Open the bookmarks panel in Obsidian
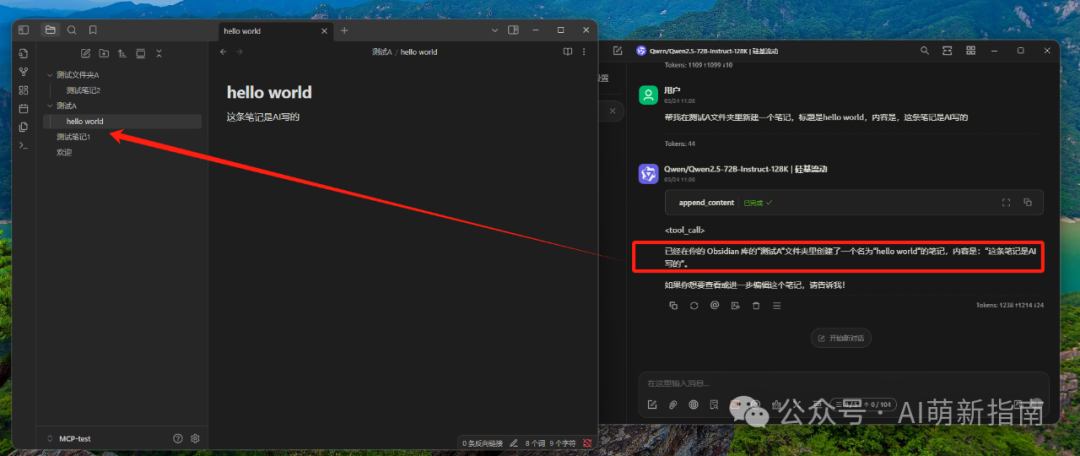The image size is (1080, 456). click(x=92, y=30)
